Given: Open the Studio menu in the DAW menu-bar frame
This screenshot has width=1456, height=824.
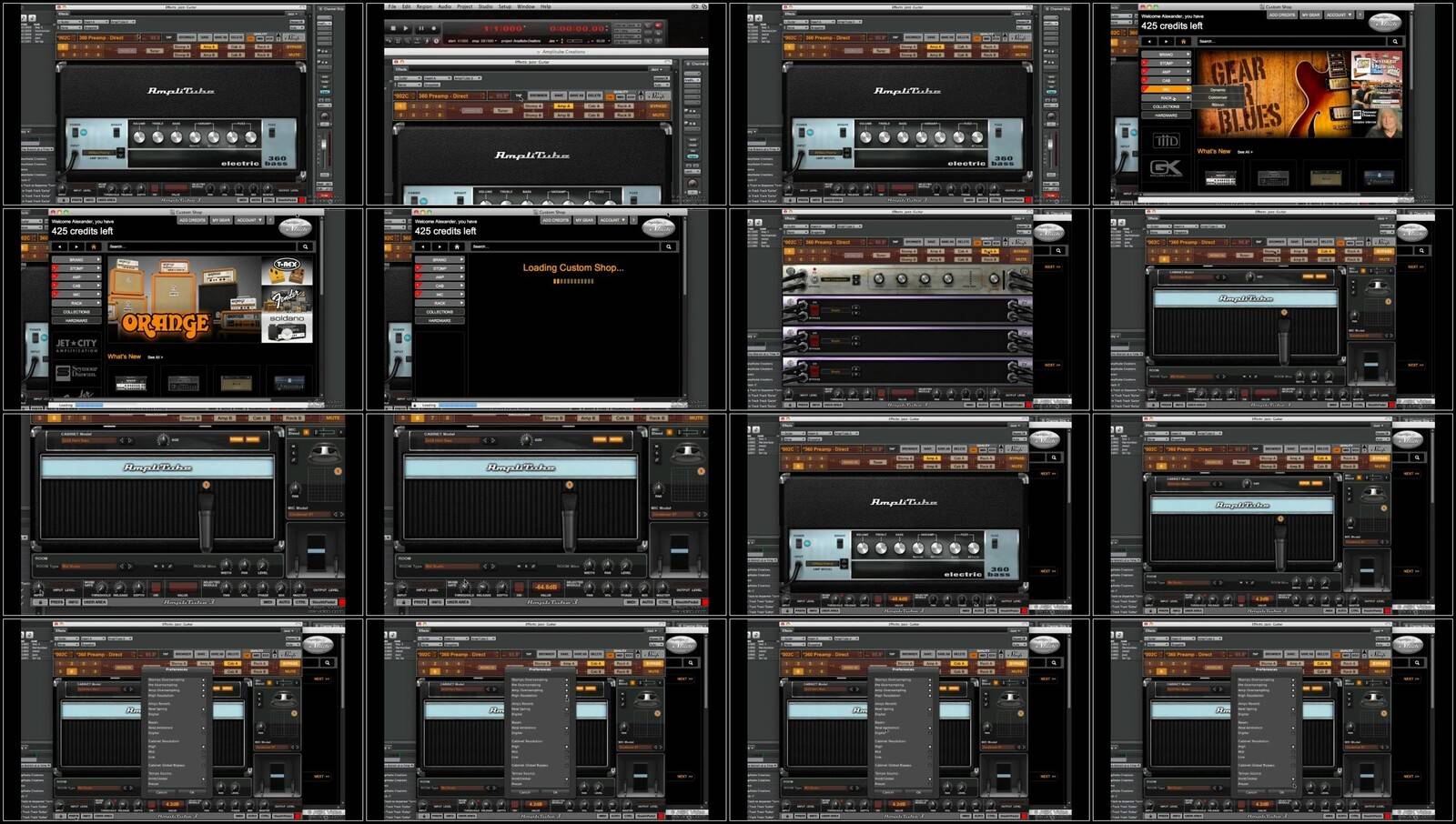Looking at the screenshot, I should point(486,6).
